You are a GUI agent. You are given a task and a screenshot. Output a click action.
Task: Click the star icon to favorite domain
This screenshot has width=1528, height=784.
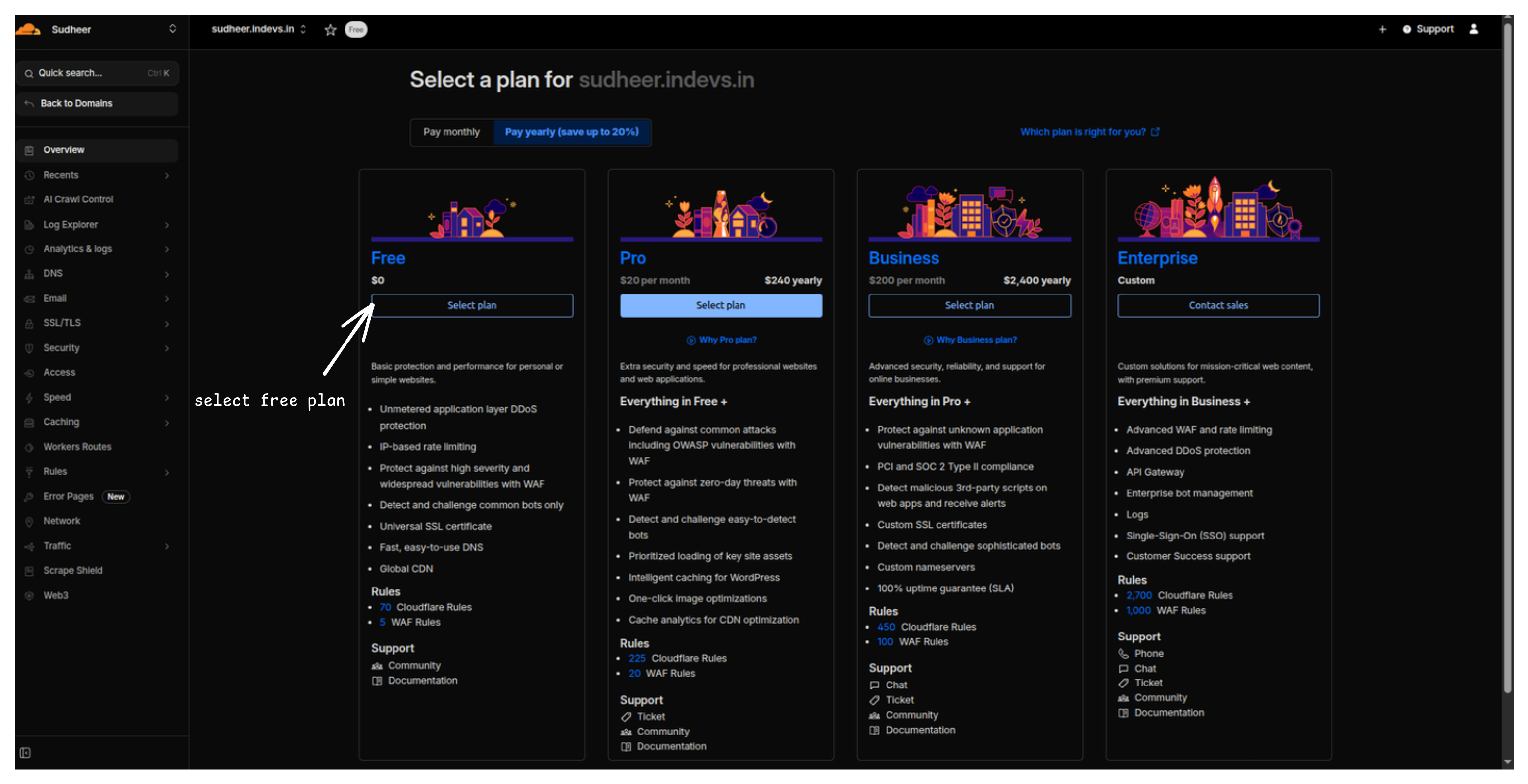click(330, 30)
